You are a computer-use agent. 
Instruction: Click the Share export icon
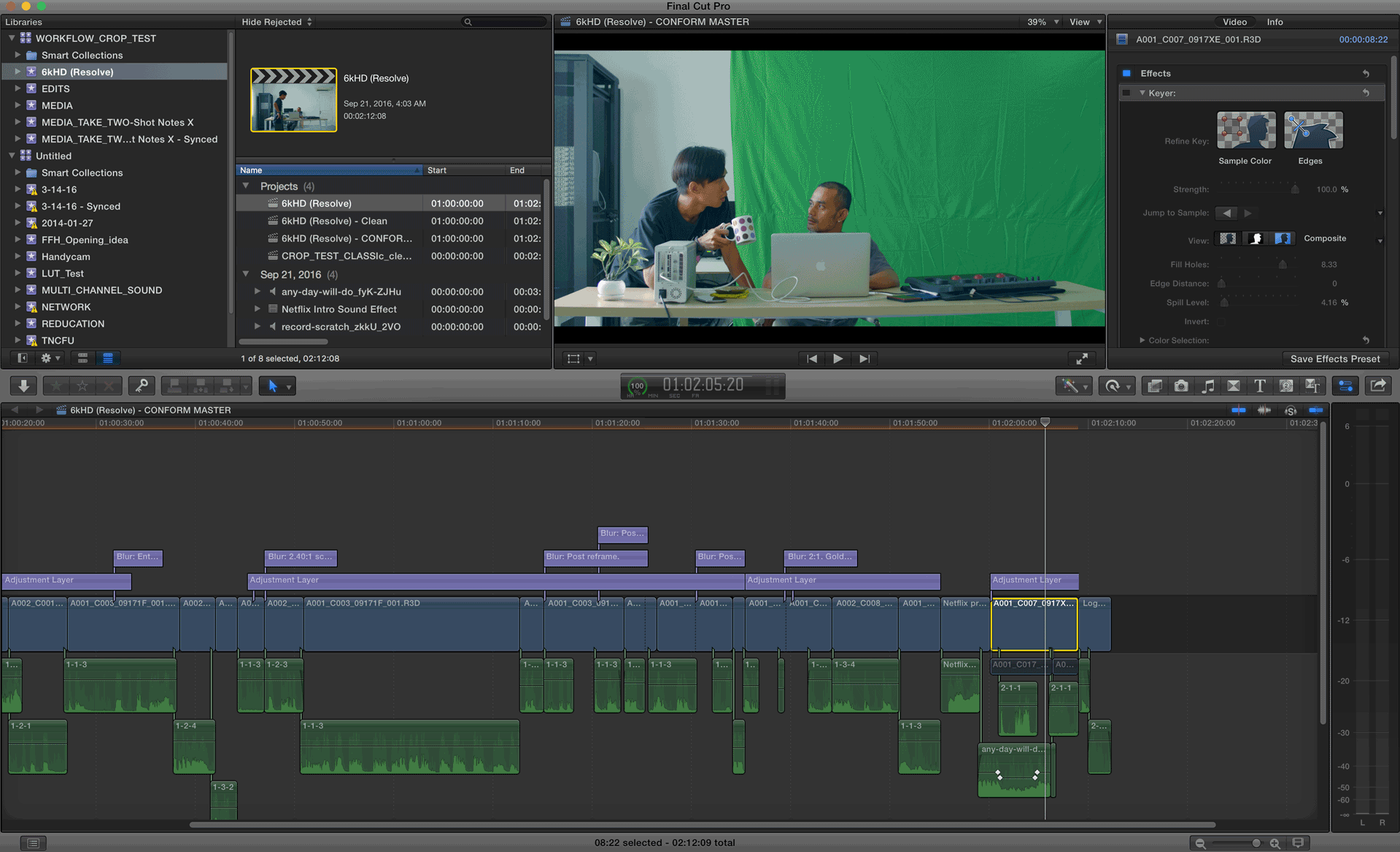point(1377,385)
